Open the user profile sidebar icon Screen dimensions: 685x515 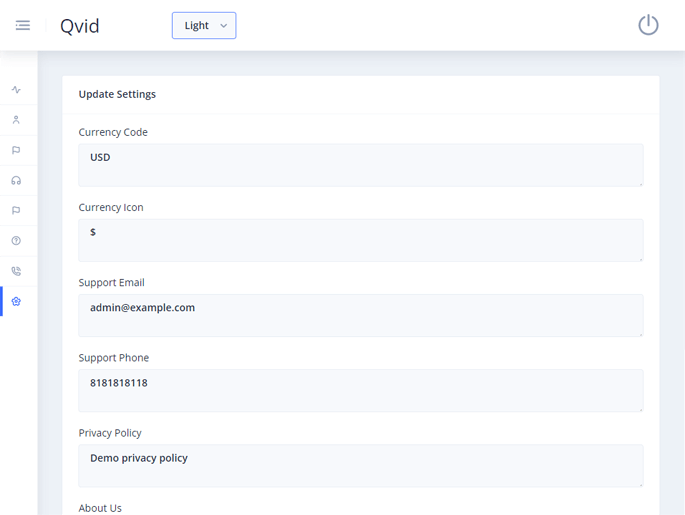click(16, 120)
